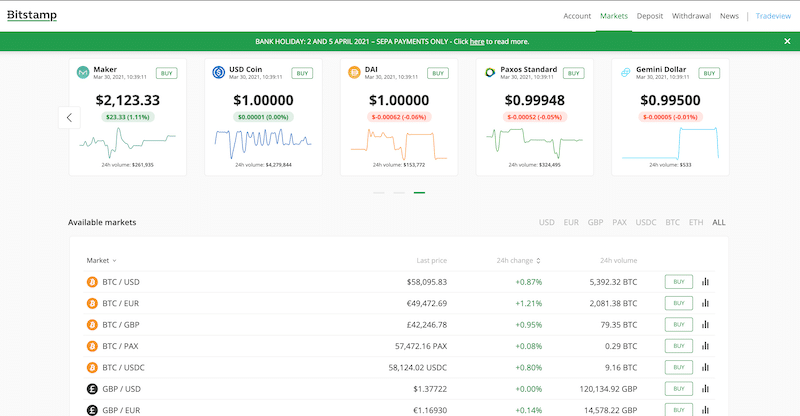Open chart icon for BTC / EUR

(x=705, y=303)
